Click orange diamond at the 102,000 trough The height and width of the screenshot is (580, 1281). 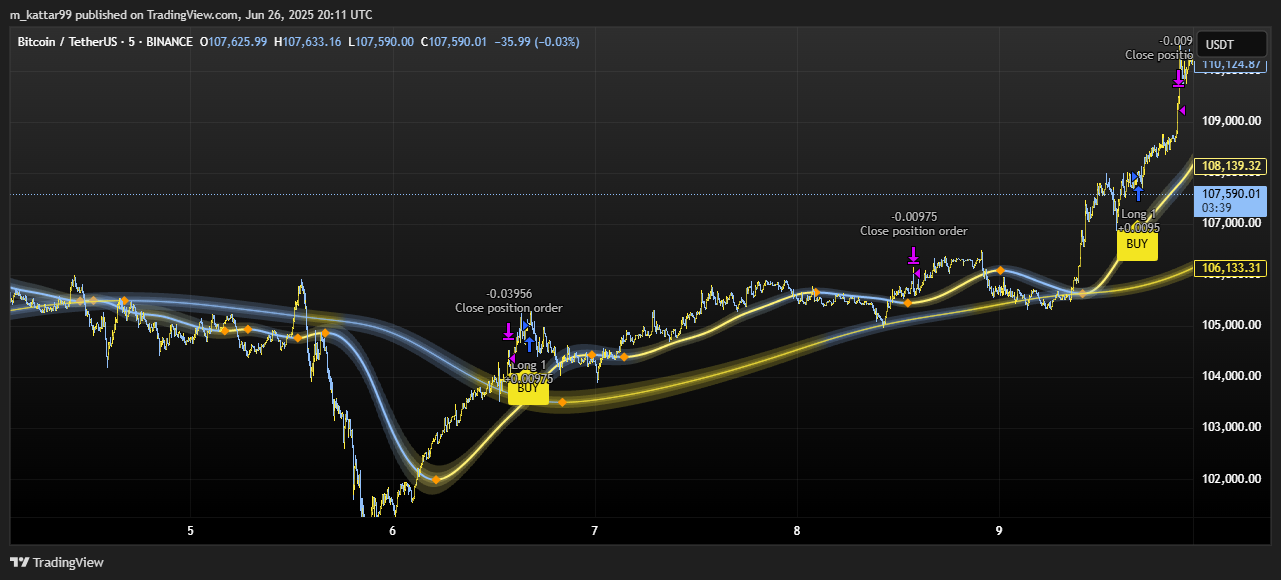(x=436, y=480)
